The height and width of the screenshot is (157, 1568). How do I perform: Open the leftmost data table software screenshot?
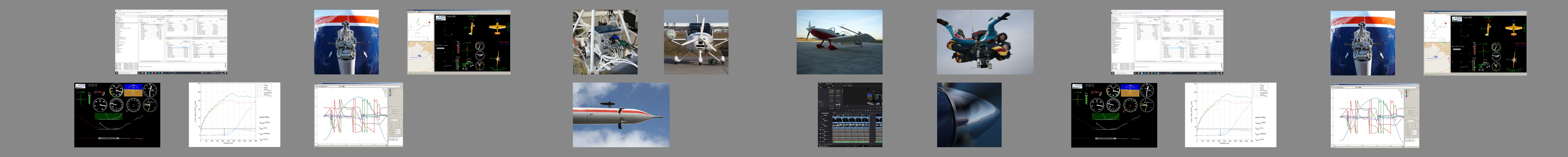coord(171,42)
